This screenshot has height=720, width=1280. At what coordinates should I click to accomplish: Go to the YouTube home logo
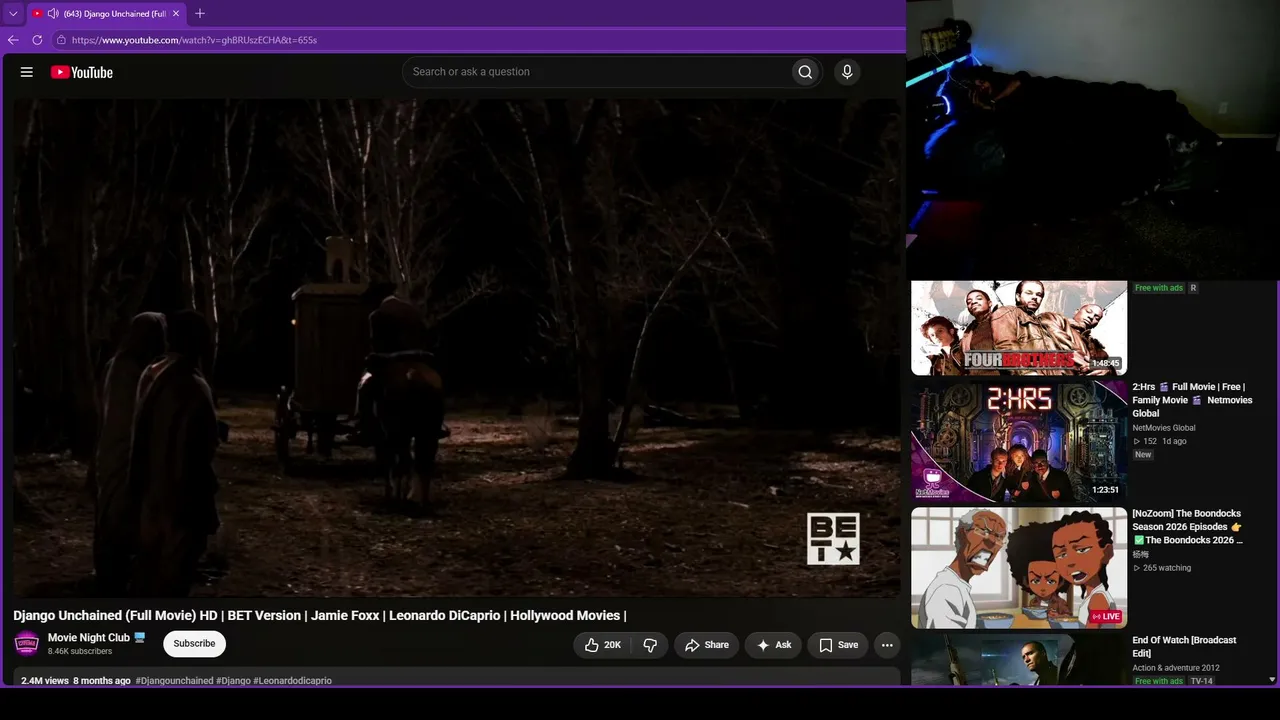[x=82, y=72]
